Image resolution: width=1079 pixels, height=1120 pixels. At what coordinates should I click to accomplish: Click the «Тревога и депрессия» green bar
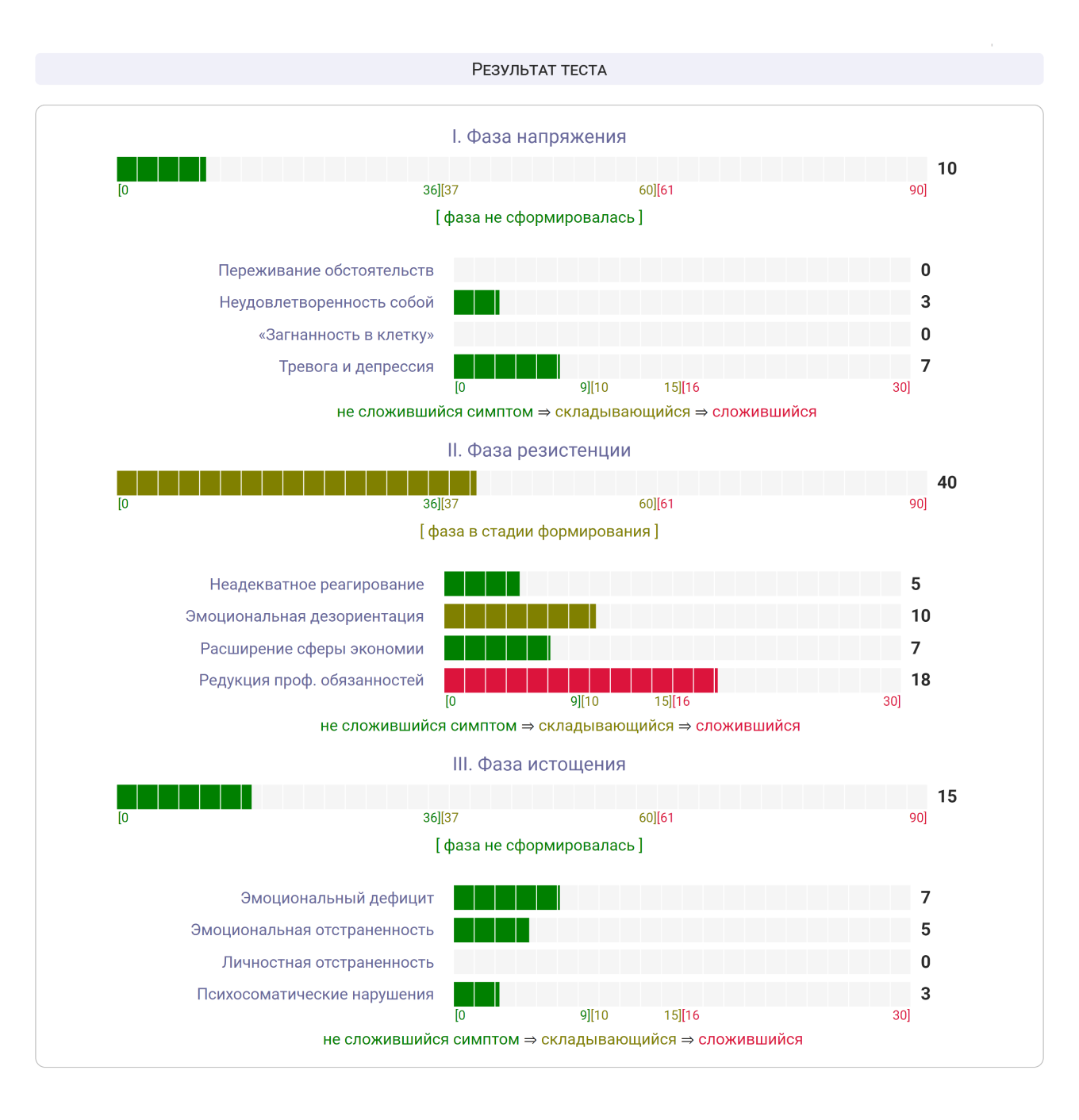pyautogui.click(x=506, y=366)
